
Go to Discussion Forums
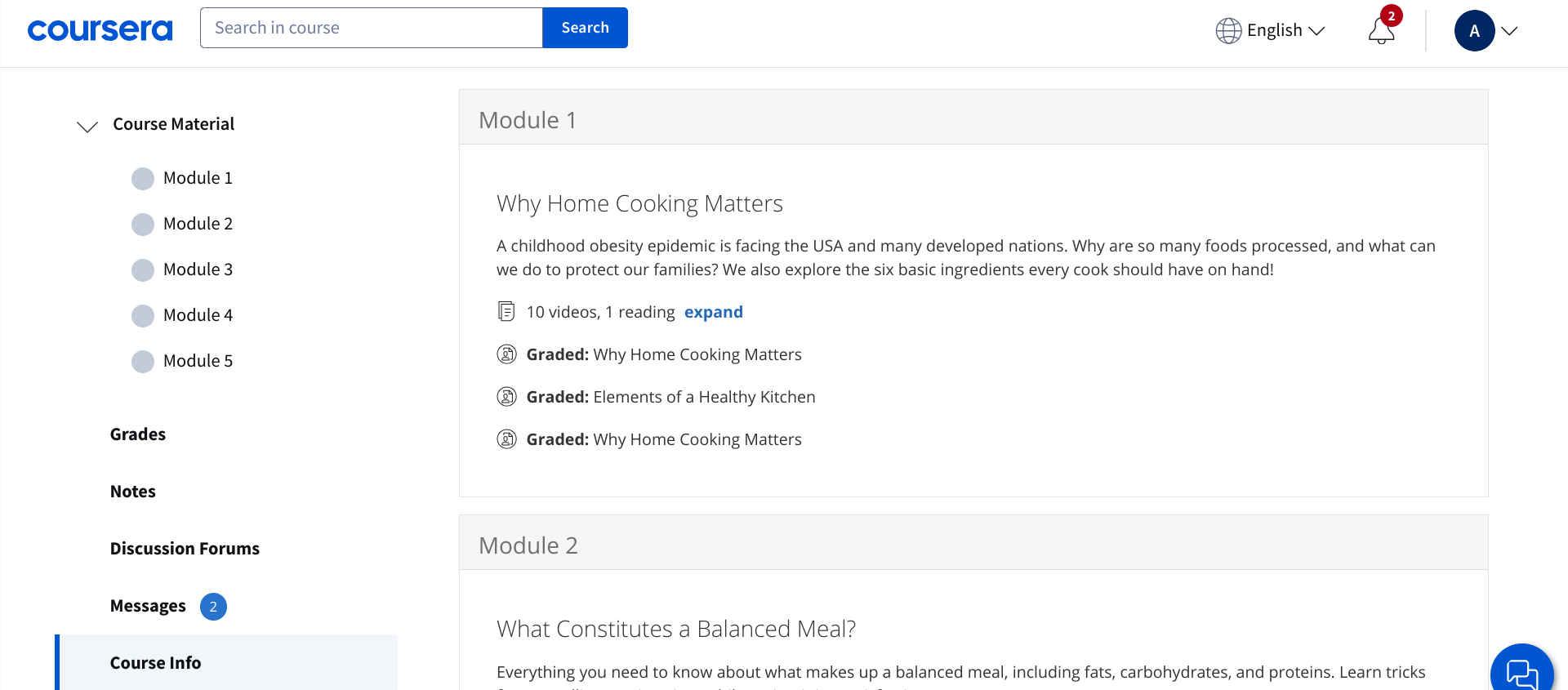tap(185, 549)
